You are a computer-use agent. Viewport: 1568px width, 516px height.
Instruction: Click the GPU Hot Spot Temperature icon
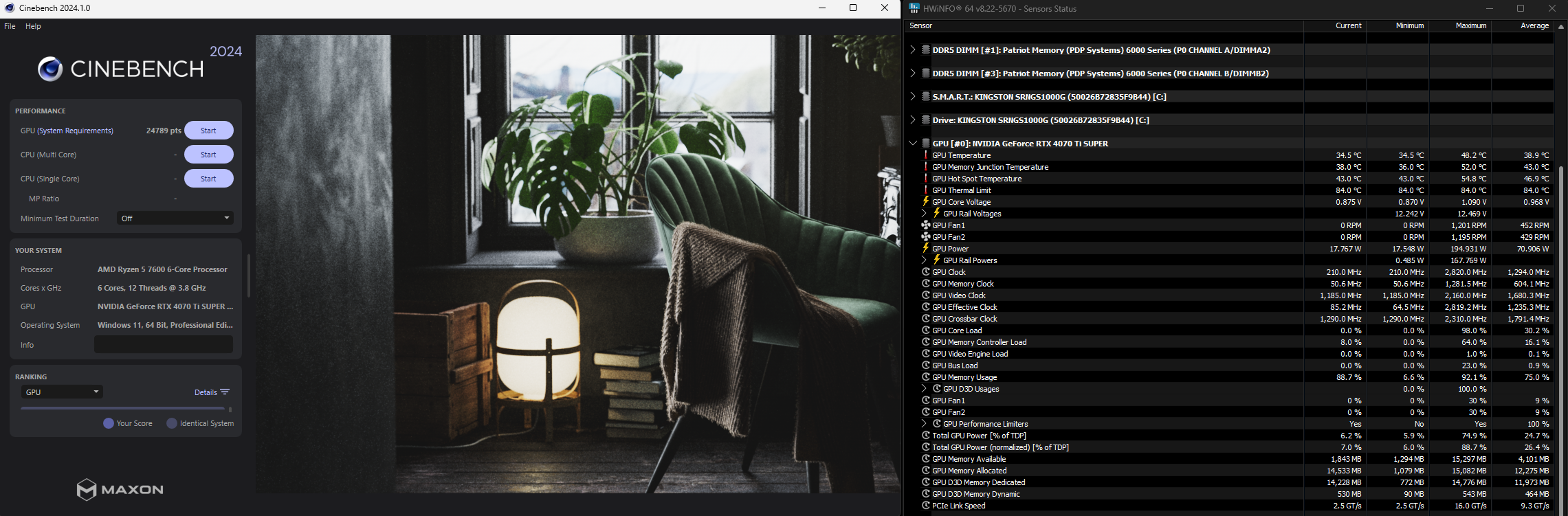[926, 179]
